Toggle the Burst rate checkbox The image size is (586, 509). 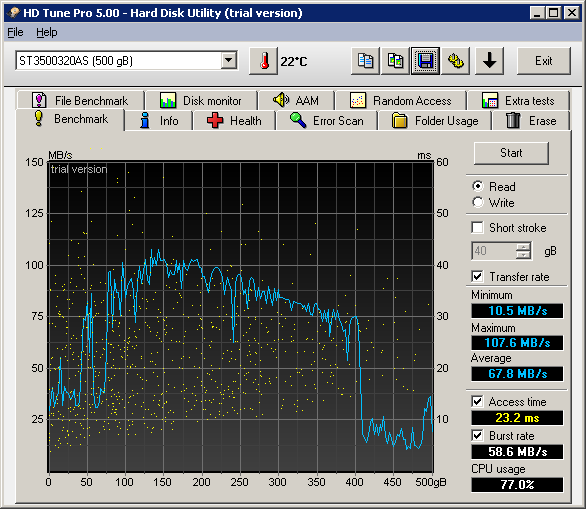pyautogui.click(x=477, y=435)
